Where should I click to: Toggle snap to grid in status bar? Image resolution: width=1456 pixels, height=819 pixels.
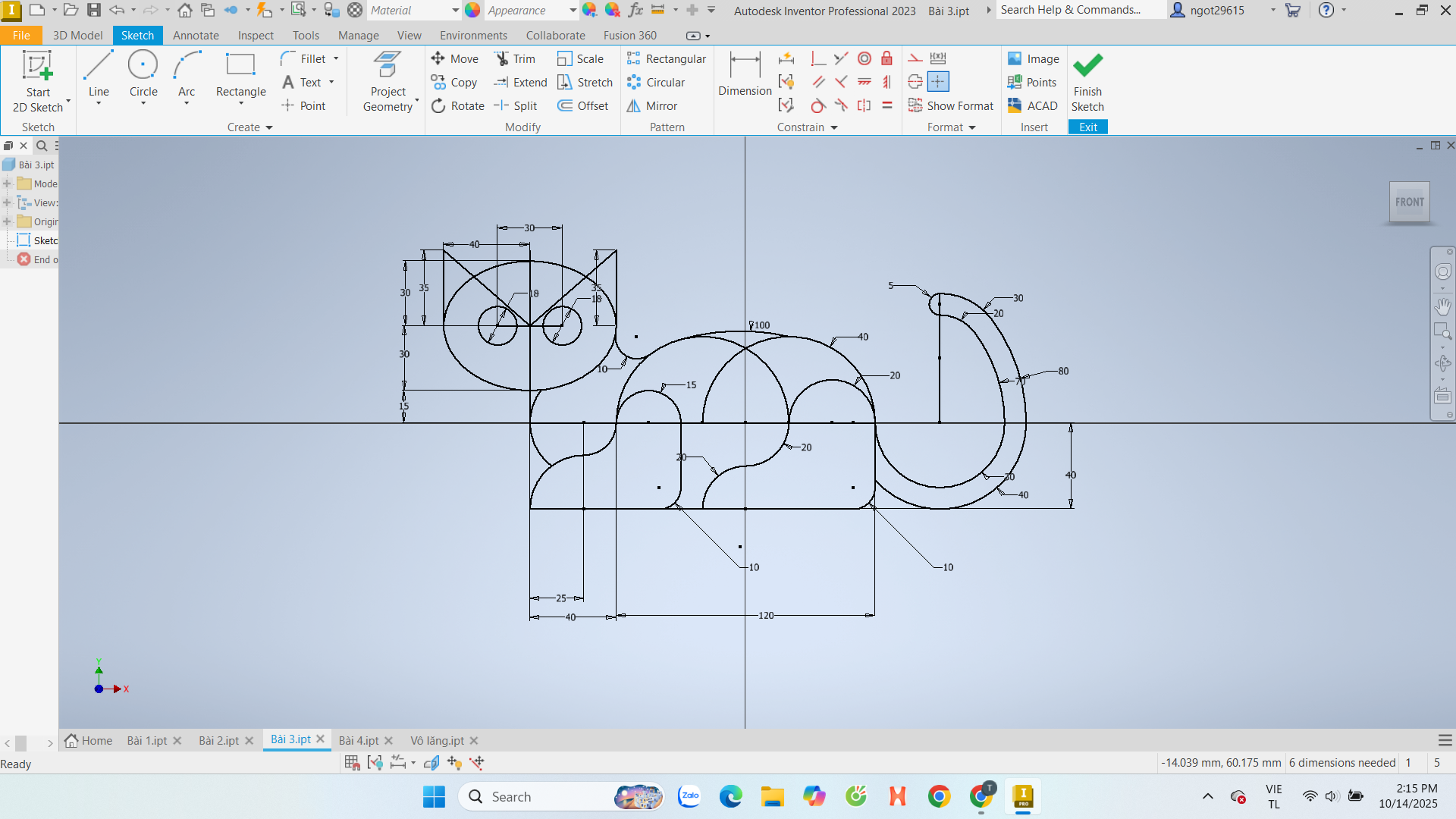[x=352, y=763]
